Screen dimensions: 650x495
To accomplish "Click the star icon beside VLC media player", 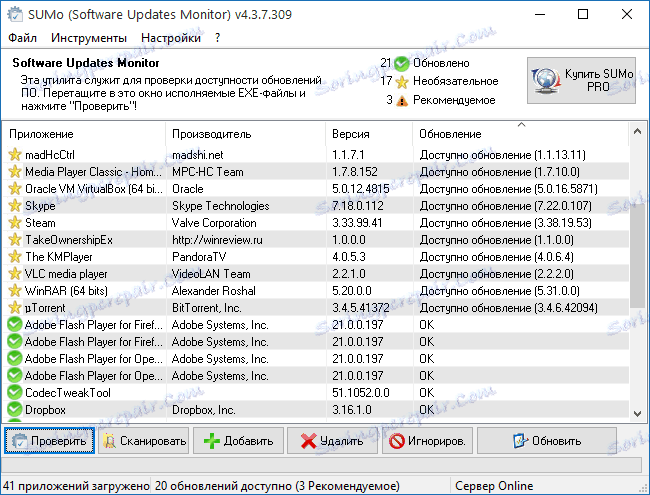I will click(15, 274).
